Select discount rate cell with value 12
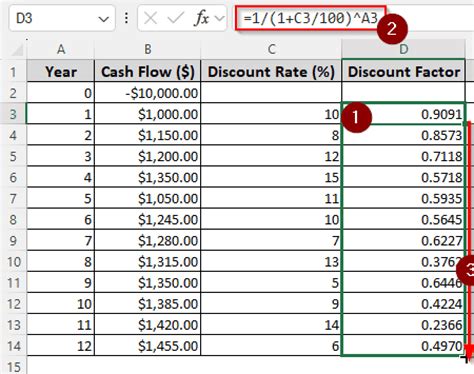The width and height of the screenshot is (474, 374). 271,156
